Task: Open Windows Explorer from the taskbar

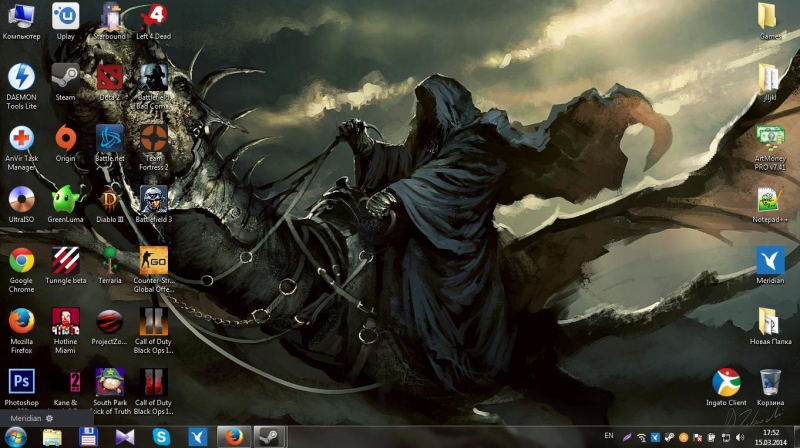Action: tap(52, 437)
